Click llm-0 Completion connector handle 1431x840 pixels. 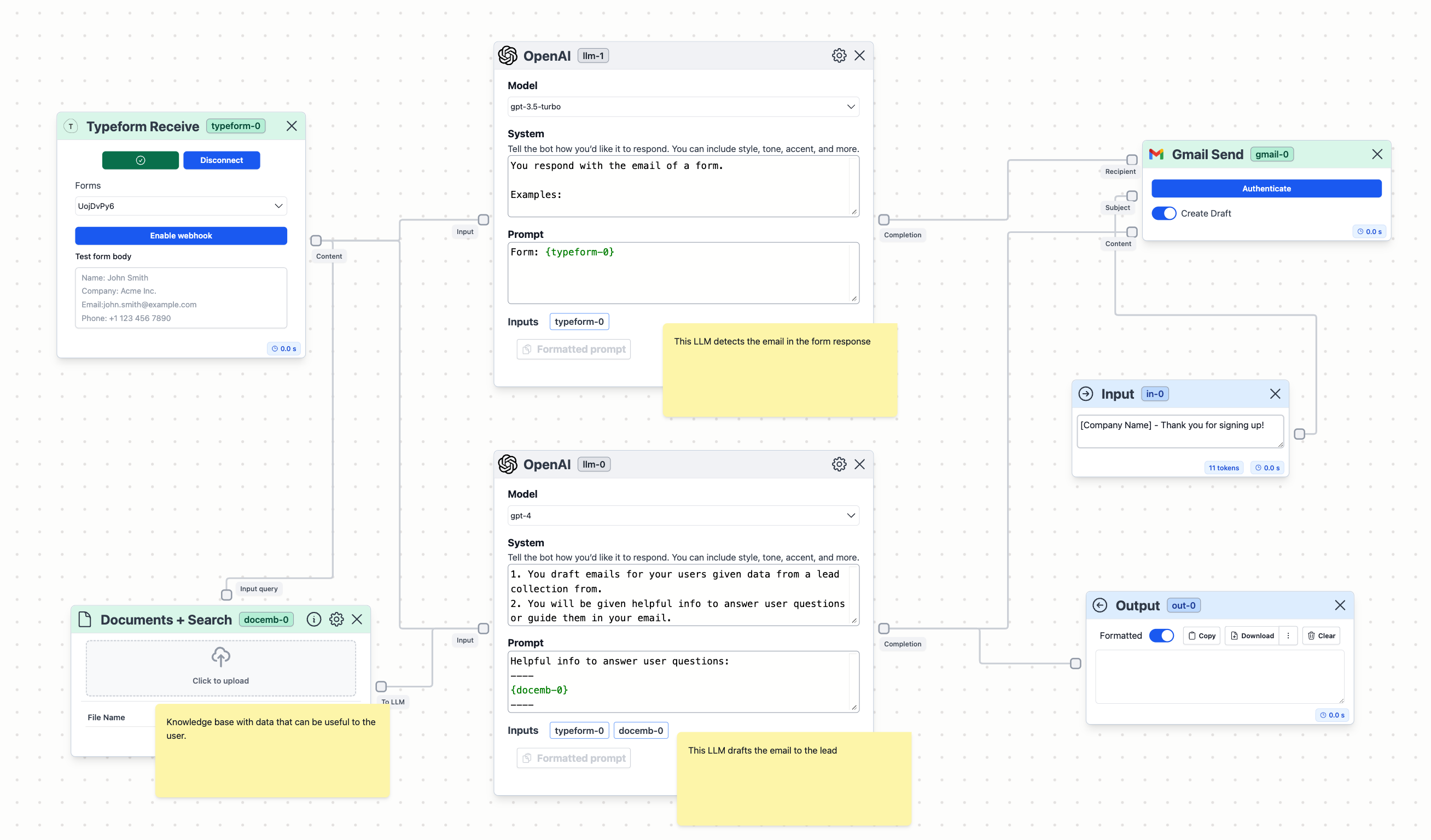[x=883, y=628]
